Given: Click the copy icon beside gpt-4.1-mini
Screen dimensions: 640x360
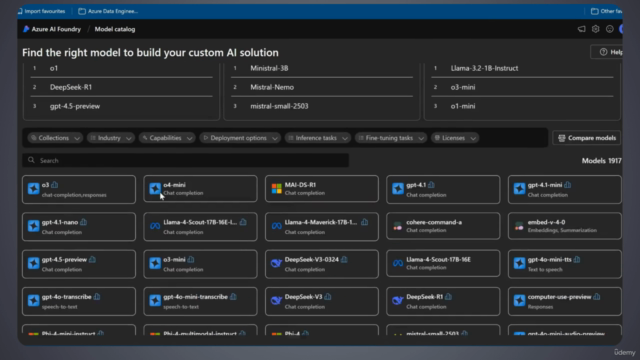Looking at the screenshot, I should [568, 185].
